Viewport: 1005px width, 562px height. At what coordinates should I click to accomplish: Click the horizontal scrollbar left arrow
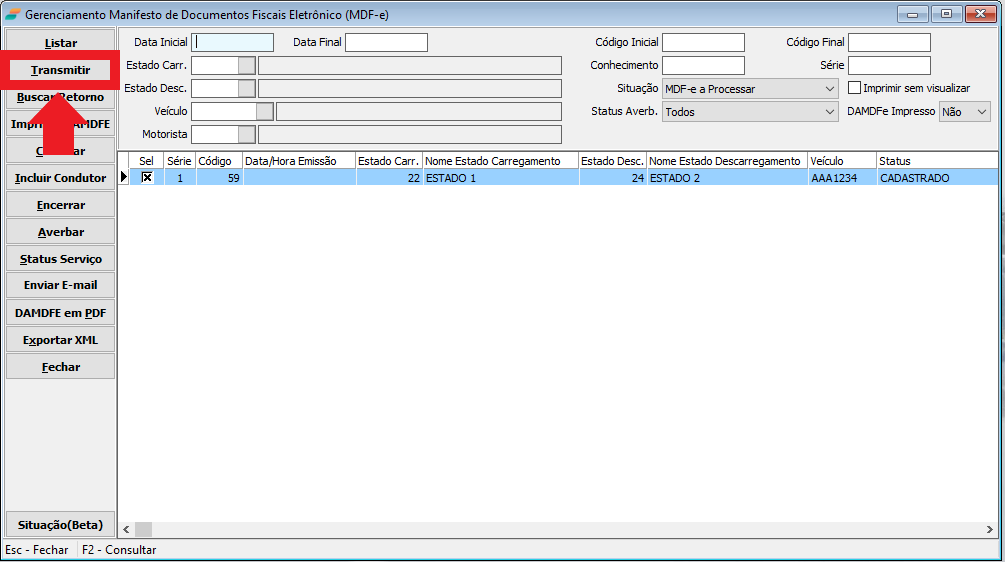126,529
